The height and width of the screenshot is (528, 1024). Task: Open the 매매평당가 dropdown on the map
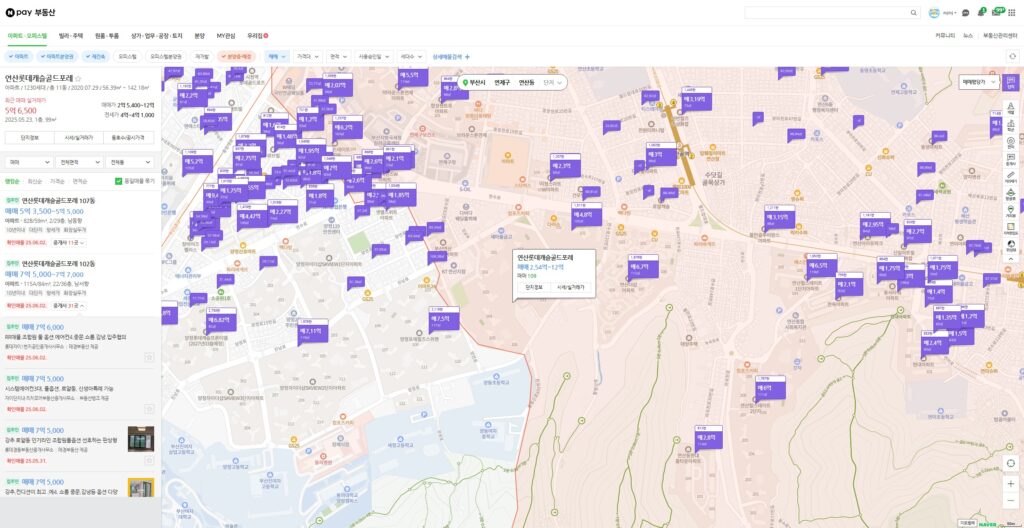979,82
